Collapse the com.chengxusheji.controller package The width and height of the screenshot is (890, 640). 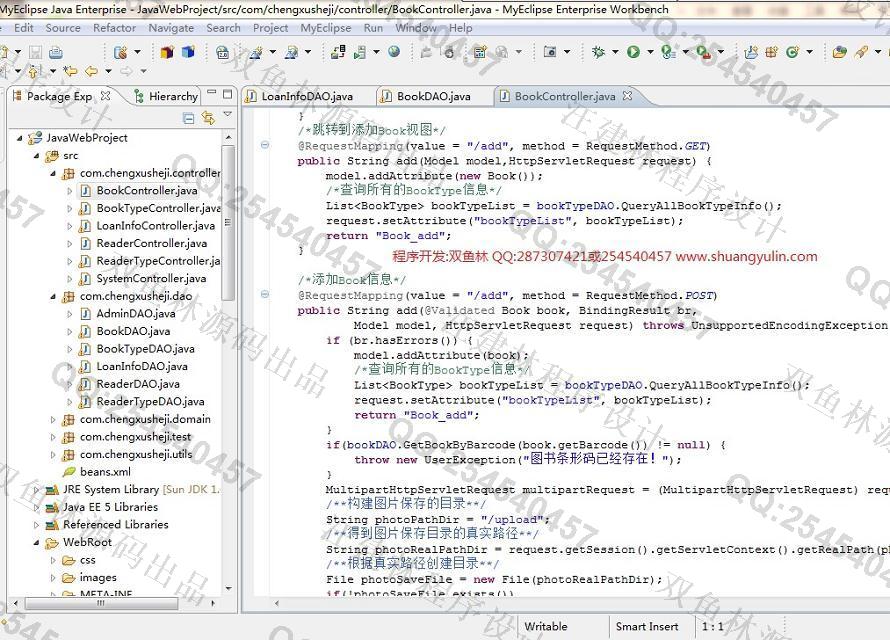pos(53,173)
